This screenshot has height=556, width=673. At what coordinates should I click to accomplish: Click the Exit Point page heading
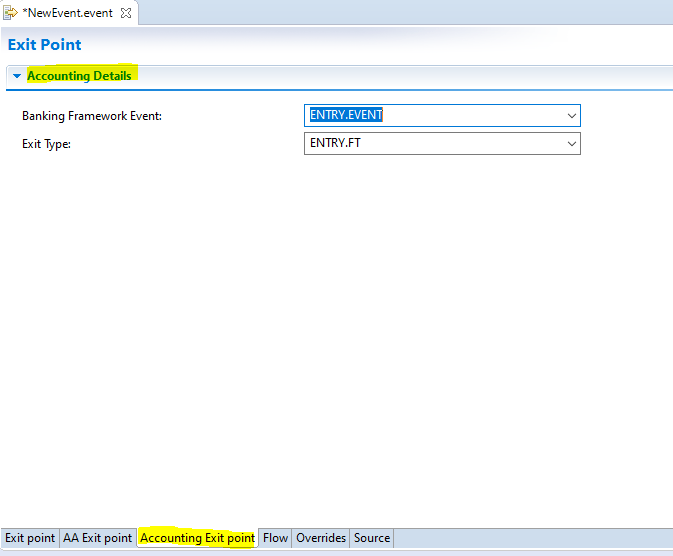[x=45, y=45]
